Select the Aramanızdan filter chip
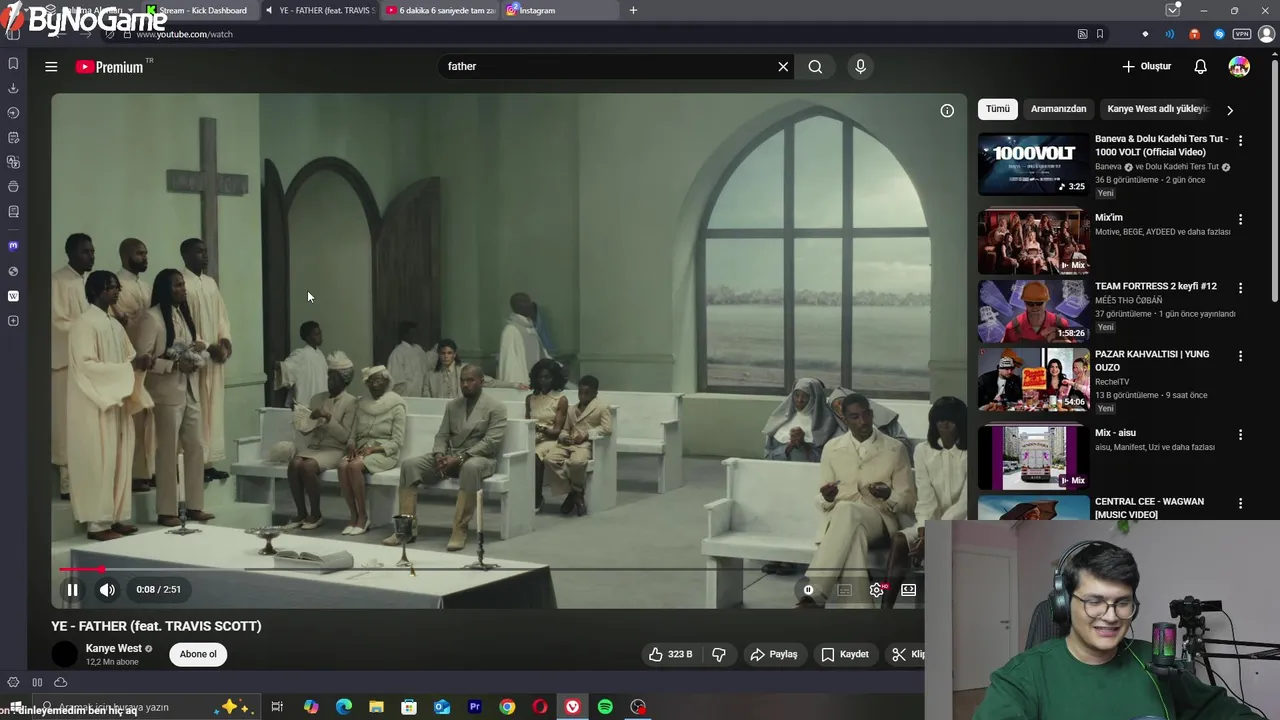The width and height of the screenshot is (1280, 720). point(1058,109)
